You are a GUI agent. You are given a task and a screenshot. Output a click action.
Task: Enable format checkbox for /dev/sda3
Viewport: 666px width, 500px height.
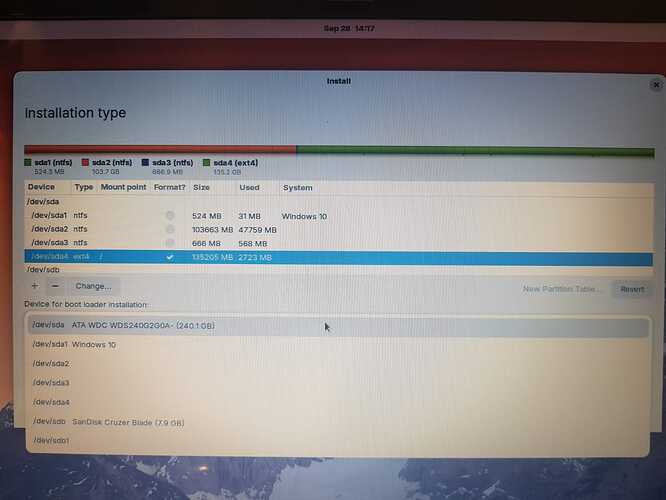click(x=170, y=243)
